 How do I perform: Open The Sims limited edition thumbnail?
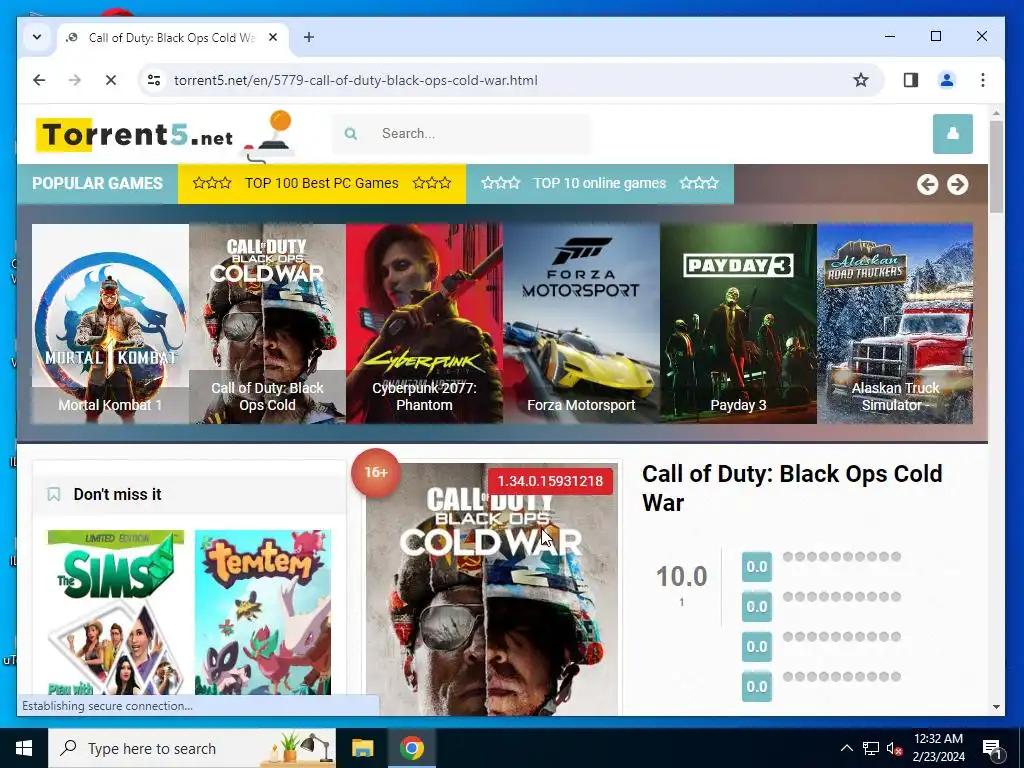pyautogui.click(x=116, y=612)
